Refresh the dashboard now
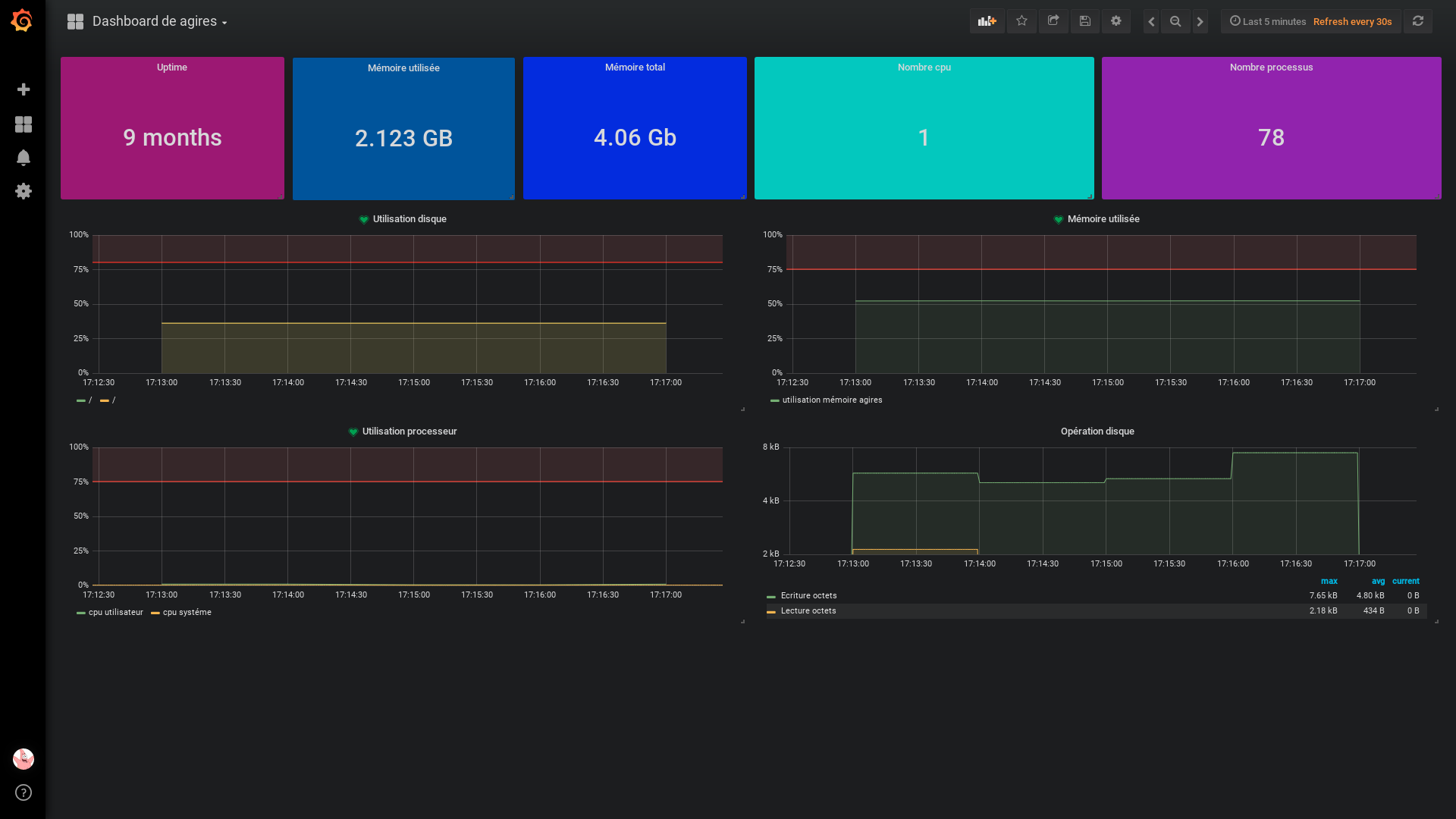1456x819 pixels. (x=1418, y=21)
